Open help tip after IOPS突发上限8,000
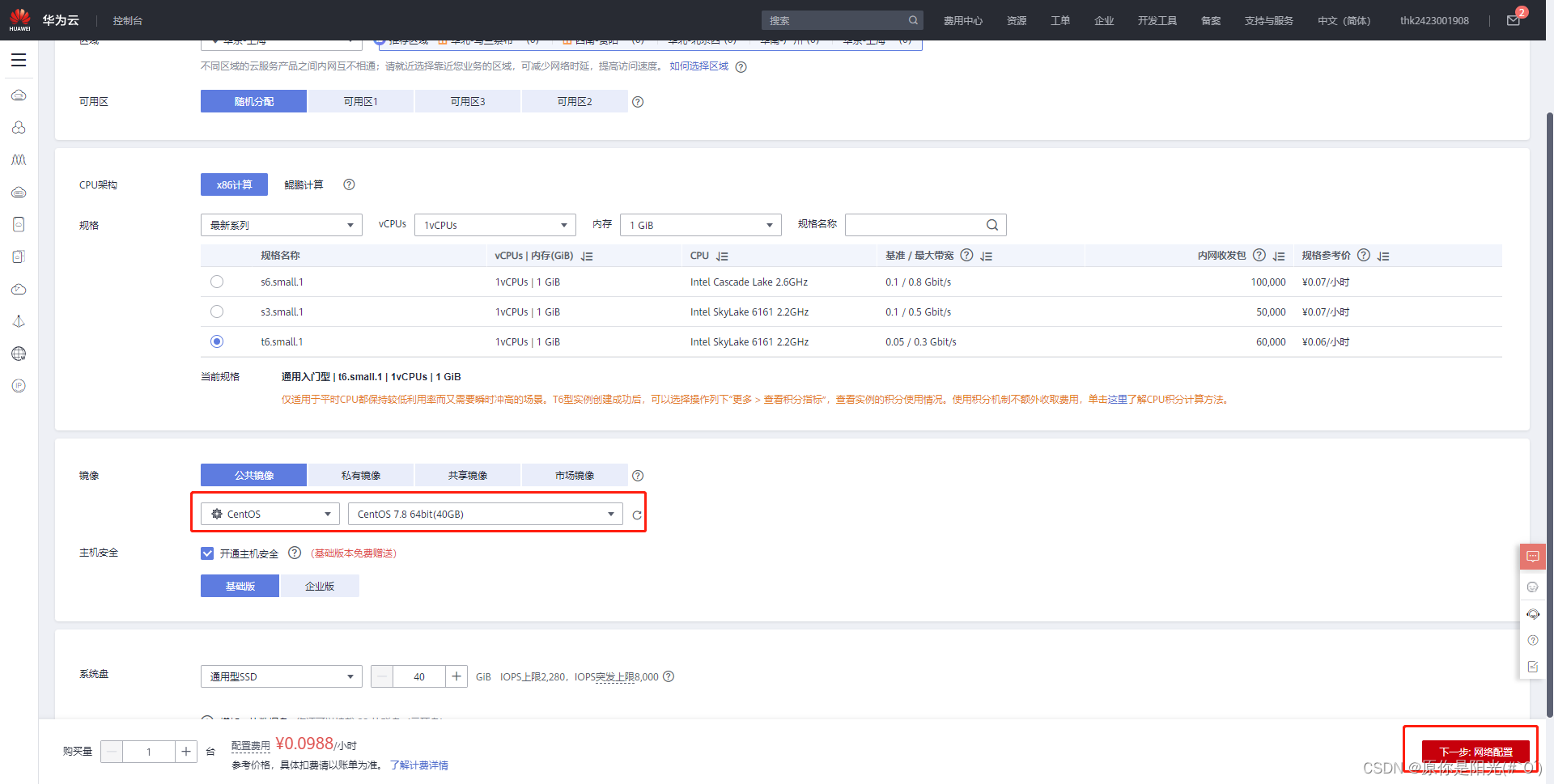1554x784 pixels. point(669,676)
